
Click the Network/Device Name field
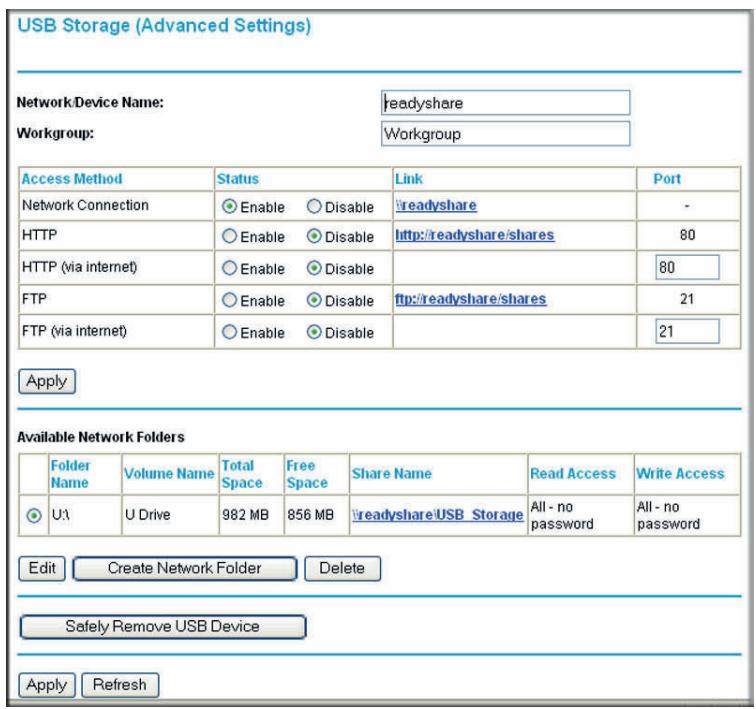(x=505, y=103)
